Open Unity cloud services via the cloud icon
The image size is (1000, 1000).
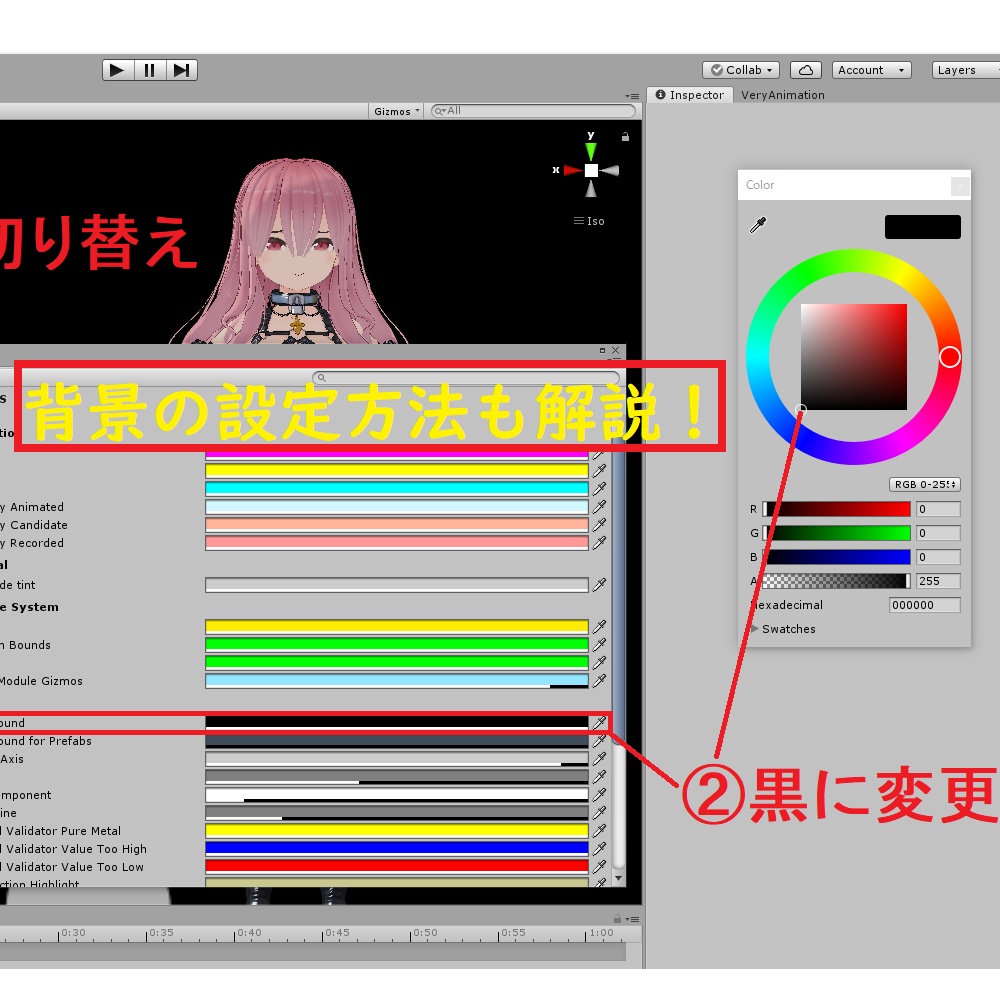[x=806, y=69]
